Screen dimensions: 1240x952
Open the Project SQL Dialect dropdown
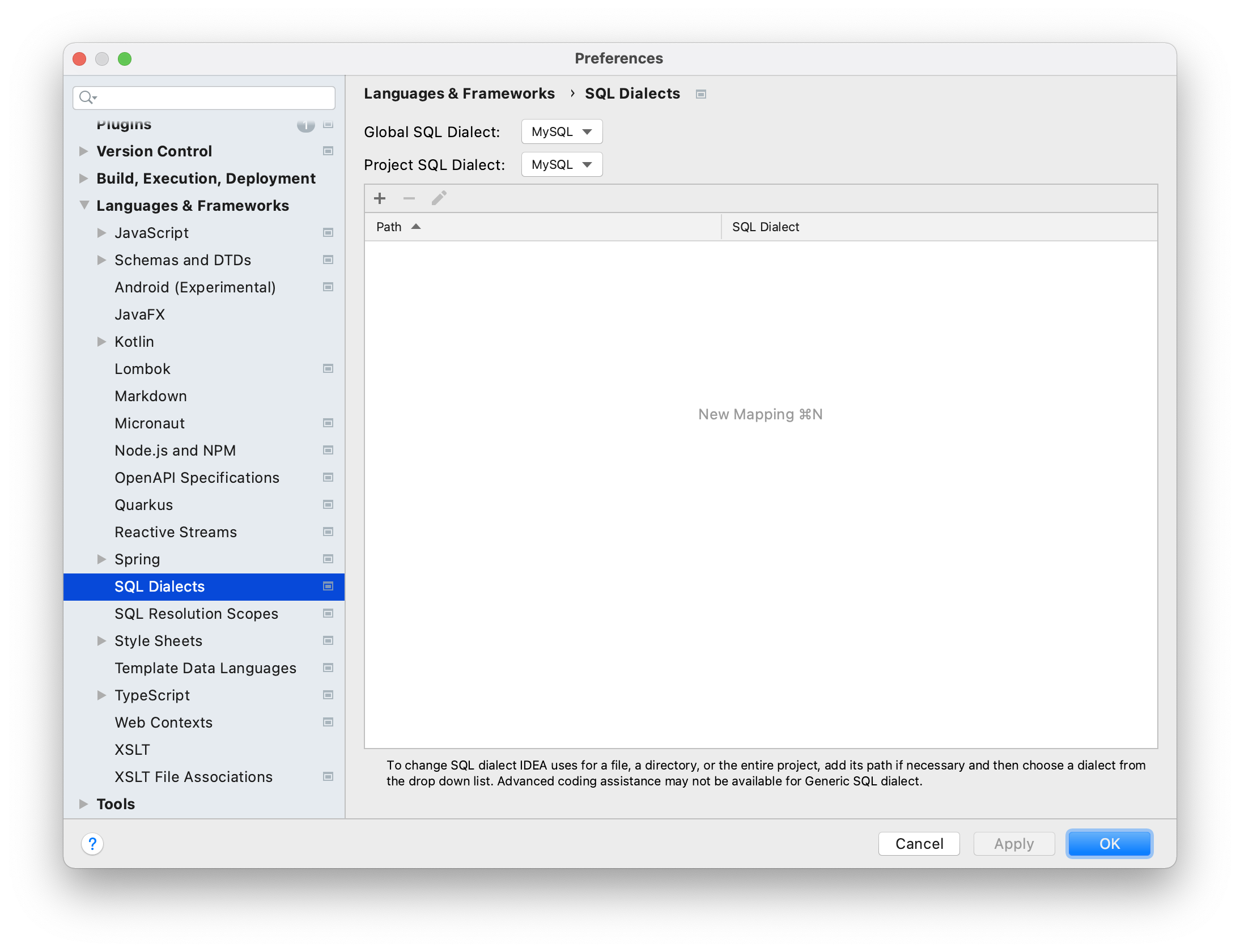pos(561,164)
